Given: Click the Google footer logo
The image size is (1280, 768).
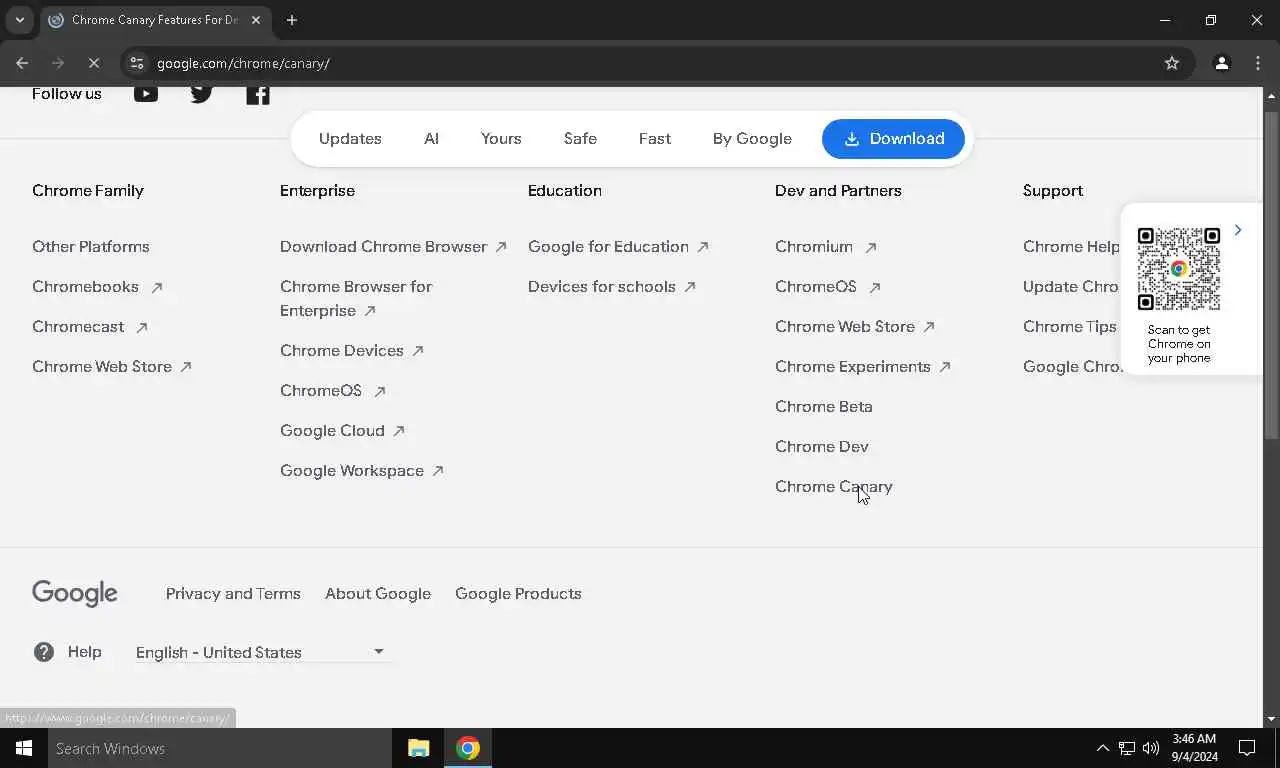Looking at the screenshot, I should [x=75, y=593].
